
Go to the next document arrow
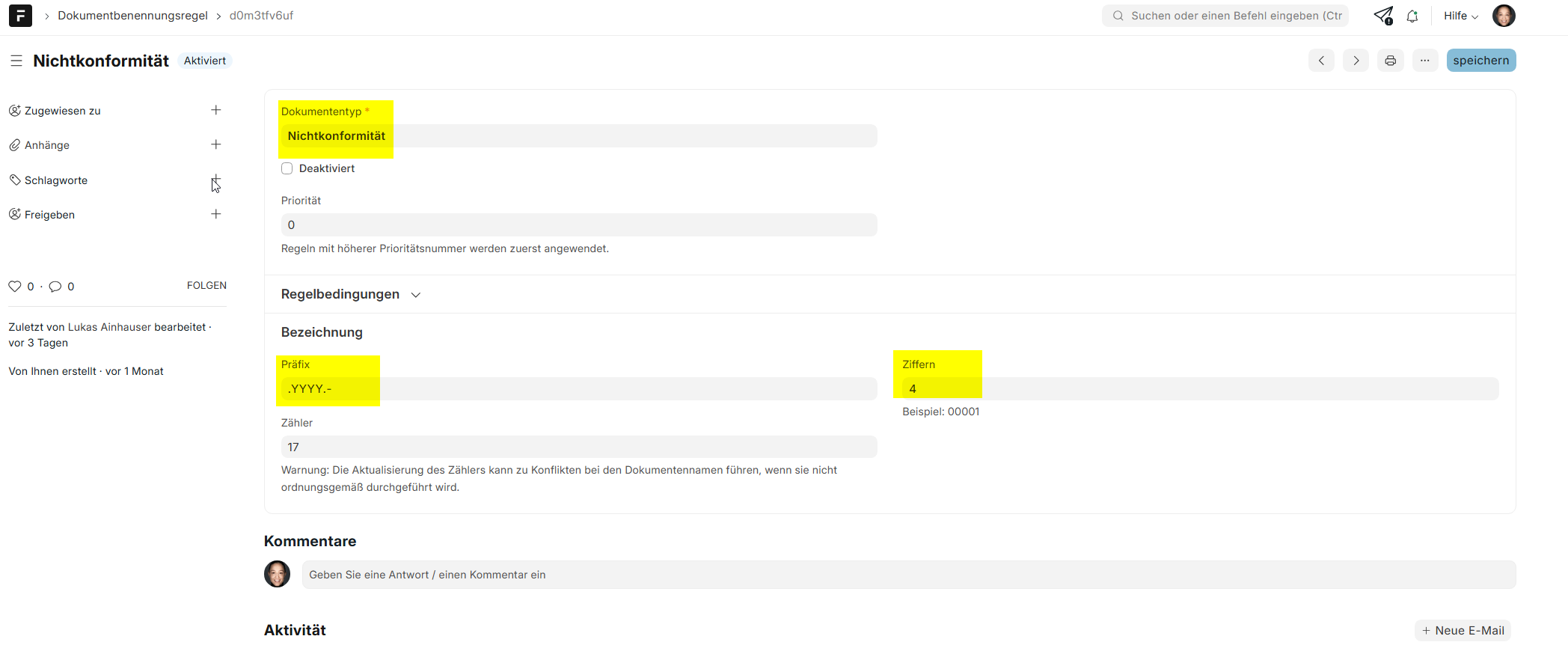click(x=1356, y=61)
